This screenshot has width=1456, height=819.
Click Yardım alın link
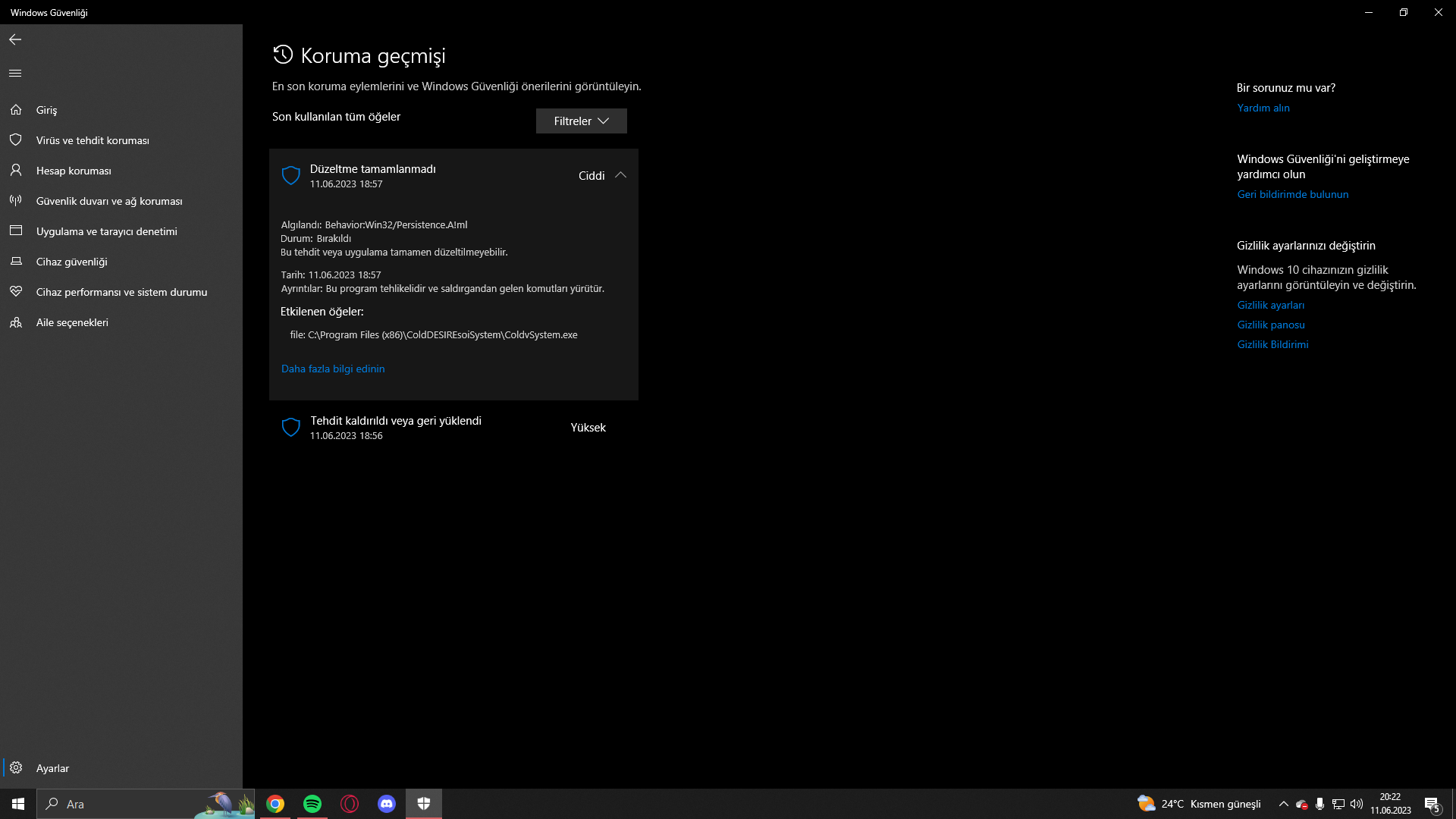[1263, 108]
